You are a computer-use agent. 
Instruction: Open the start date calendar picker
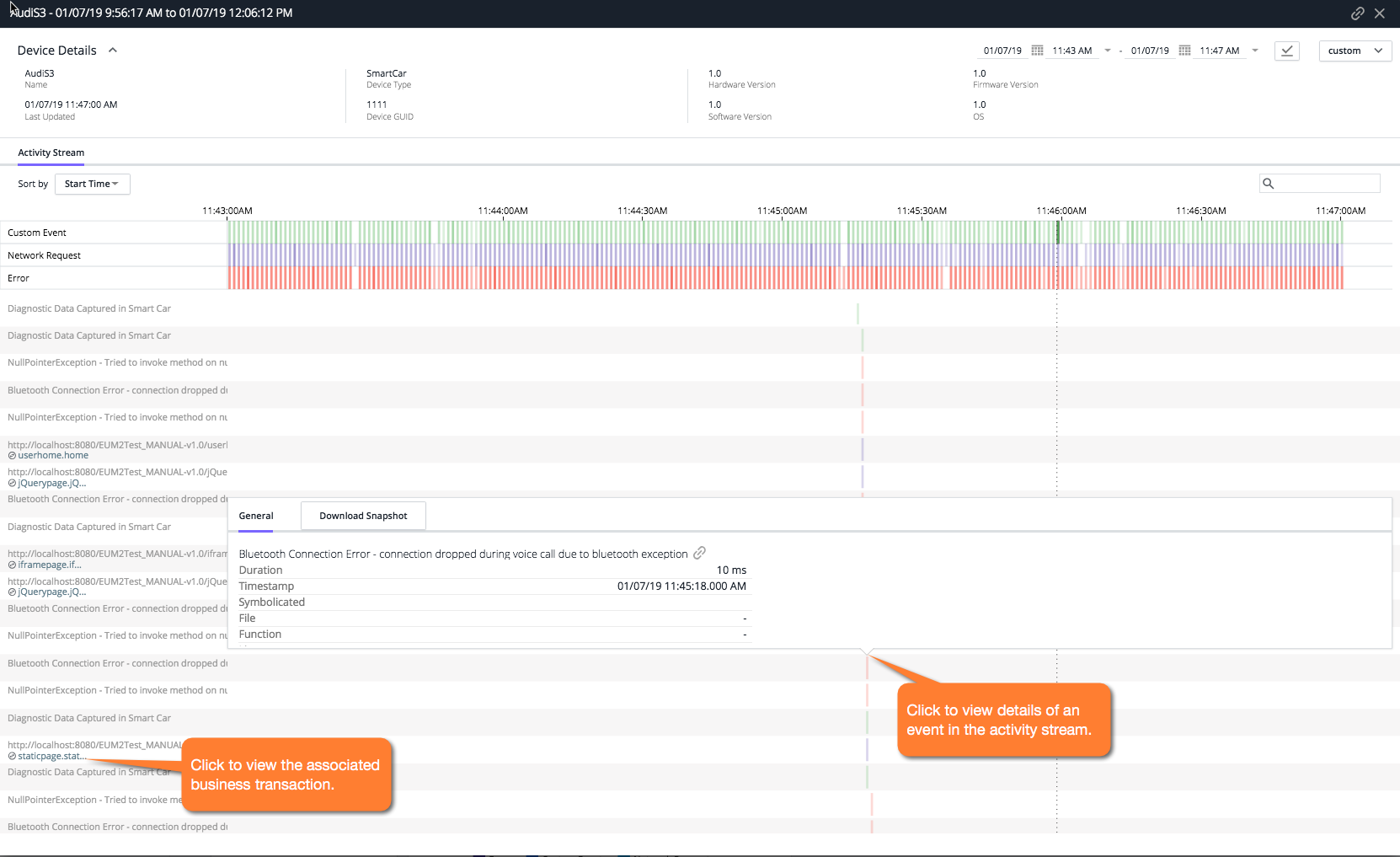[1037, 51]
